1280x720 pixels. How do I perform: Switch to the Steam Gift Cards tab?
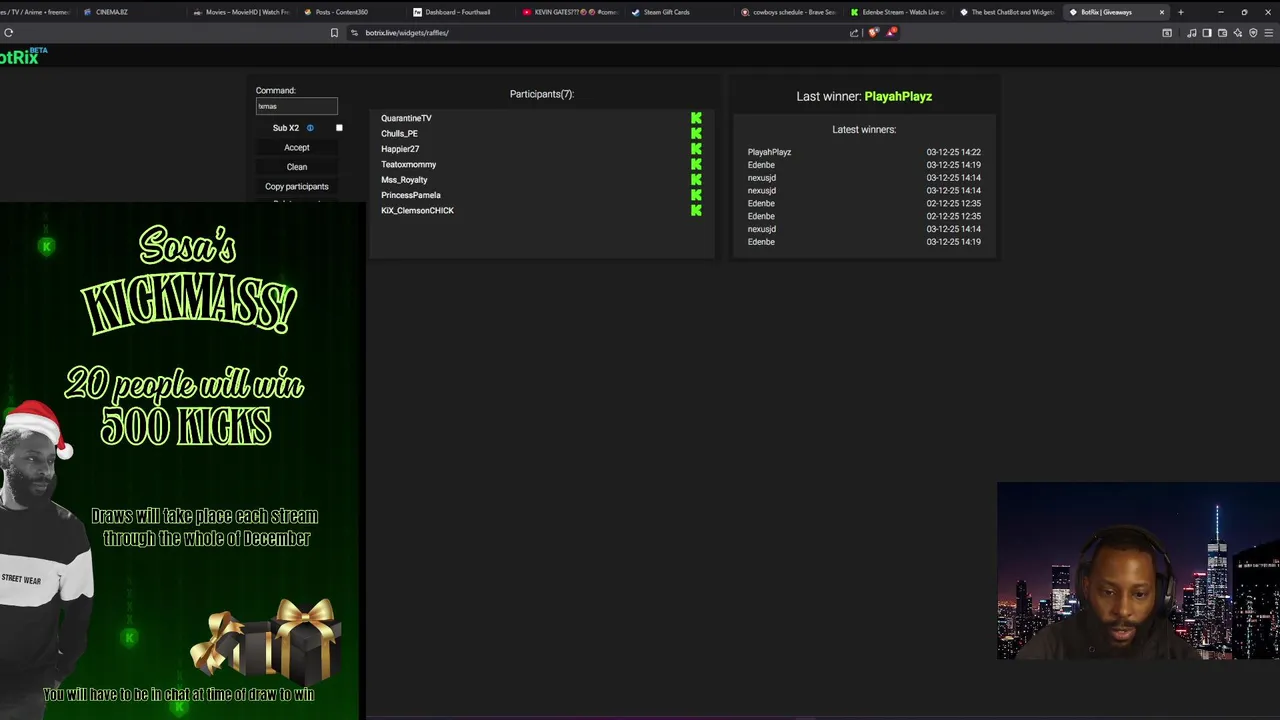click(x=679, y=12)
